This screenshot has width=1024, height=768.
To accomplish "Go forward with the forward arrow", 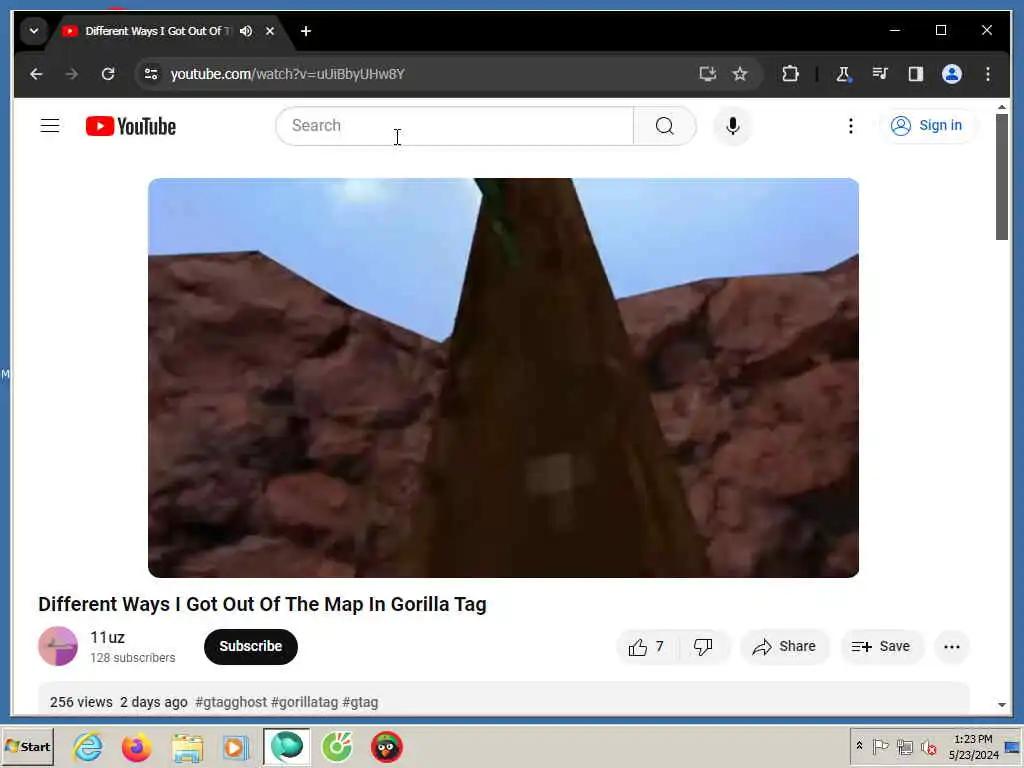I will (x=72, y=74).
